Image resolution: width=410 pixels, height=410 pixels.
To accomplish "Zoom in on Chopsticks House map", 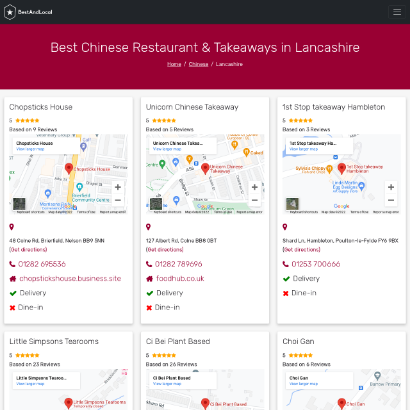I will [x=118, y=187].
